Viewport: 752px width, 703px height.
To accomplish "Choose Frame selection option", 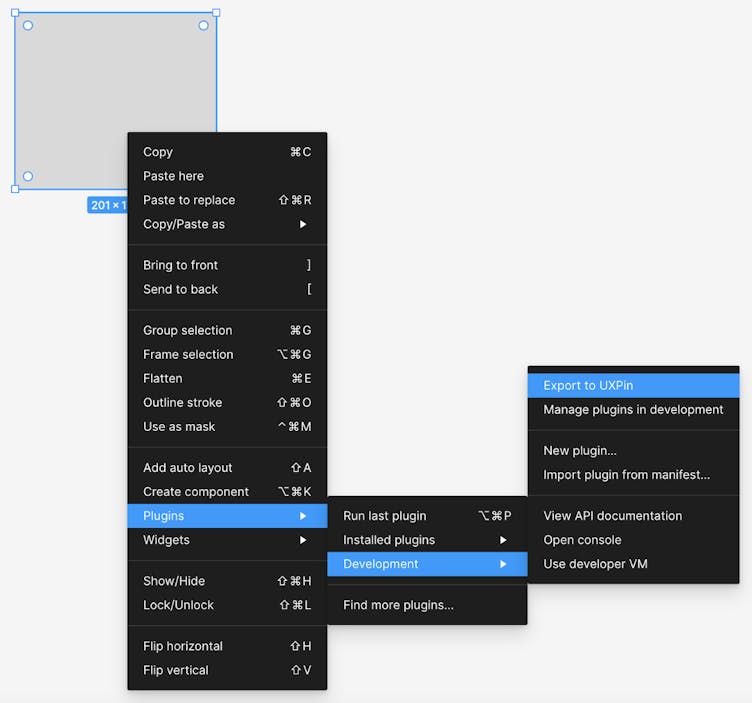I will click(227, 354).
